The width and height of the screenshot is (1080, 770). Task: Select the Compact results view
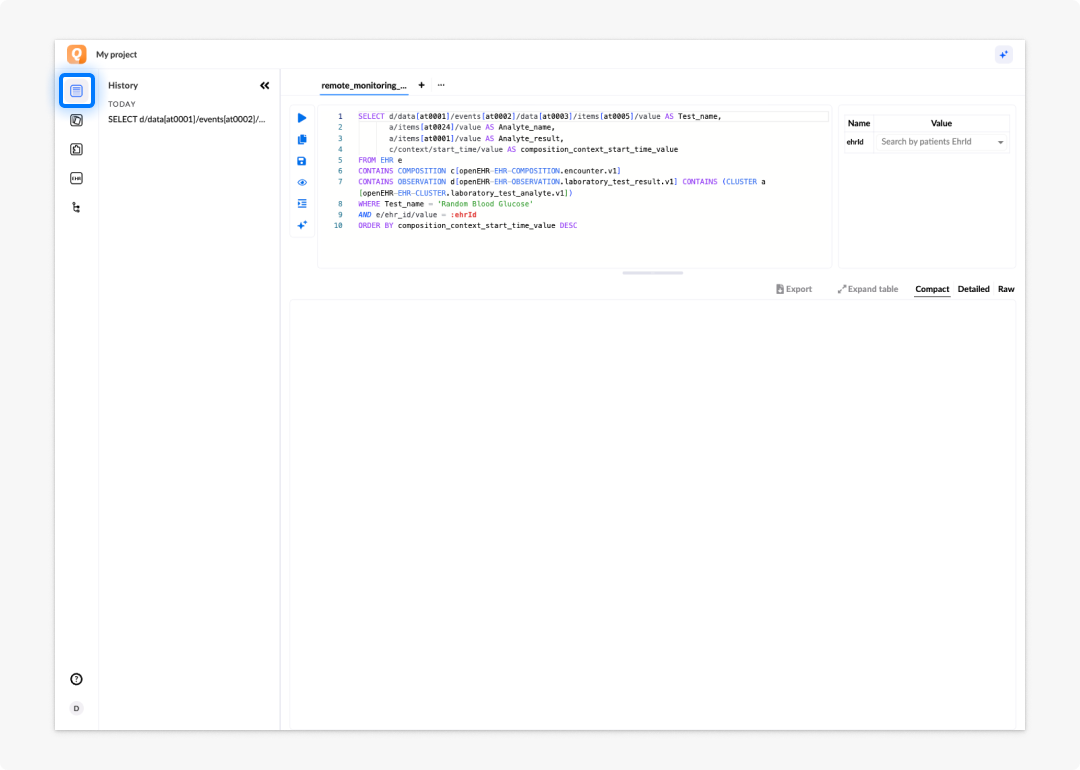pos(932,289)
